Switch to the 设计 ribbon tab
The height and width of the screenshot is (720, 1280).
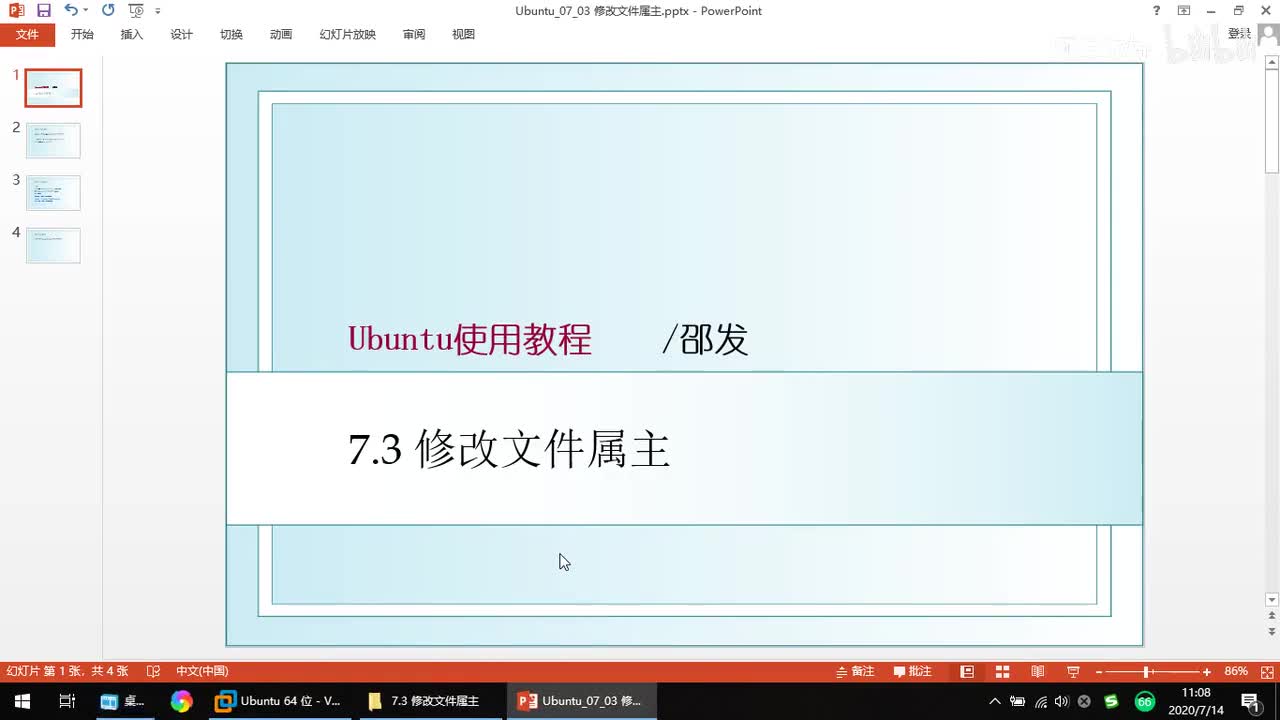point(181,34)
